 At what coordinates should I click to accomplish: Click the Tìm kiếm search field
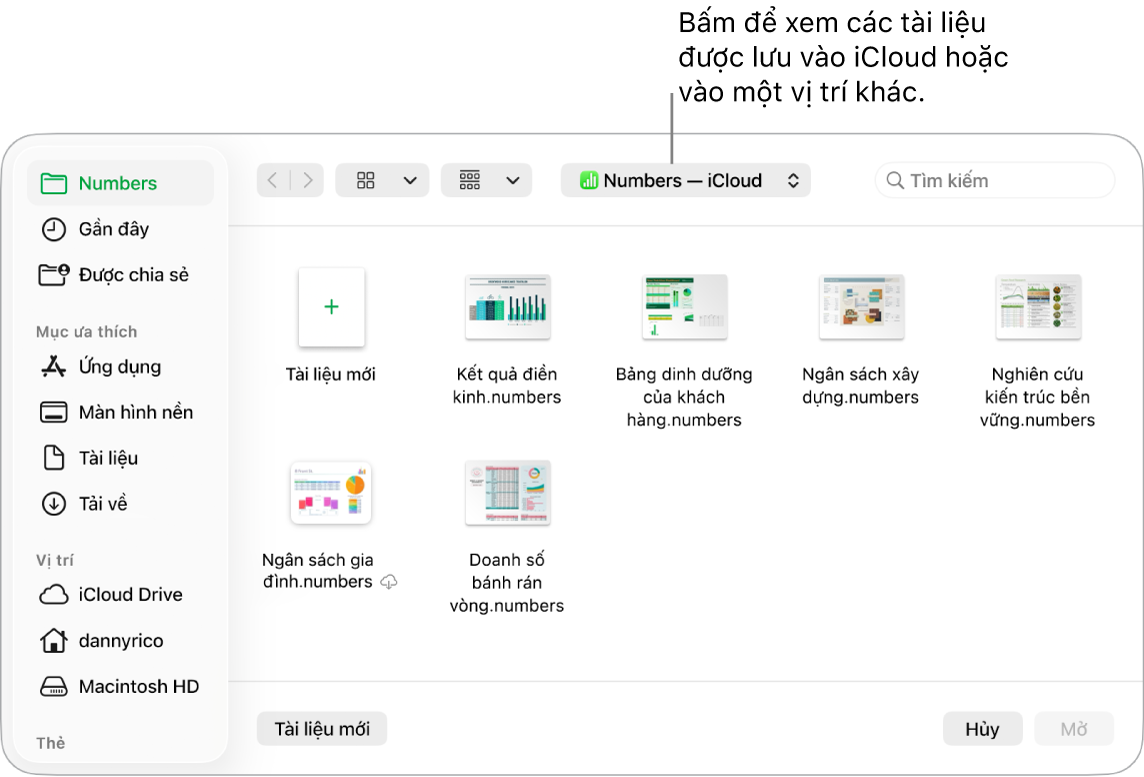(x=994, y=180)
